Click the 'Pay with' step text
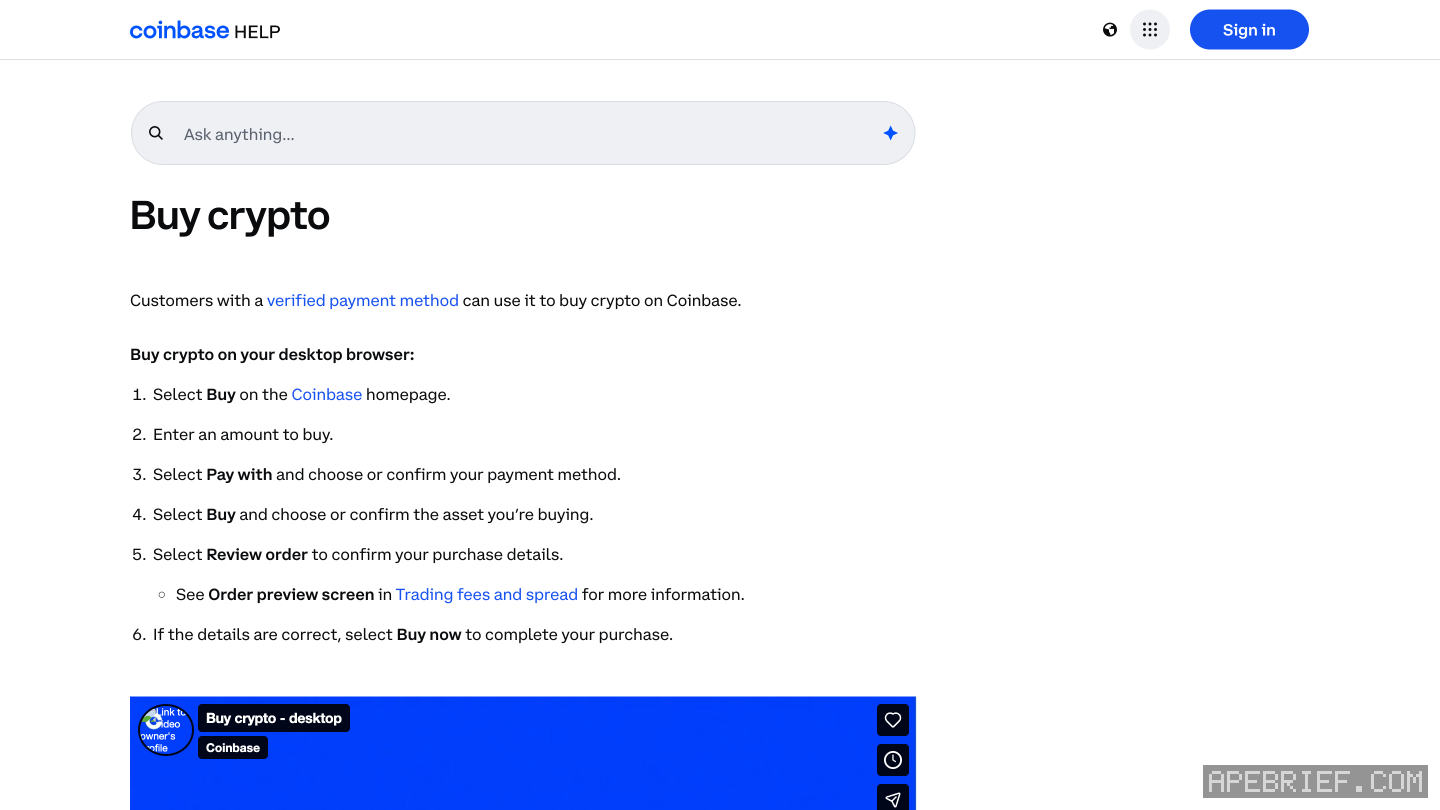Image resolution: width=1440 pixels, height=810 pixels. (239, 474)
